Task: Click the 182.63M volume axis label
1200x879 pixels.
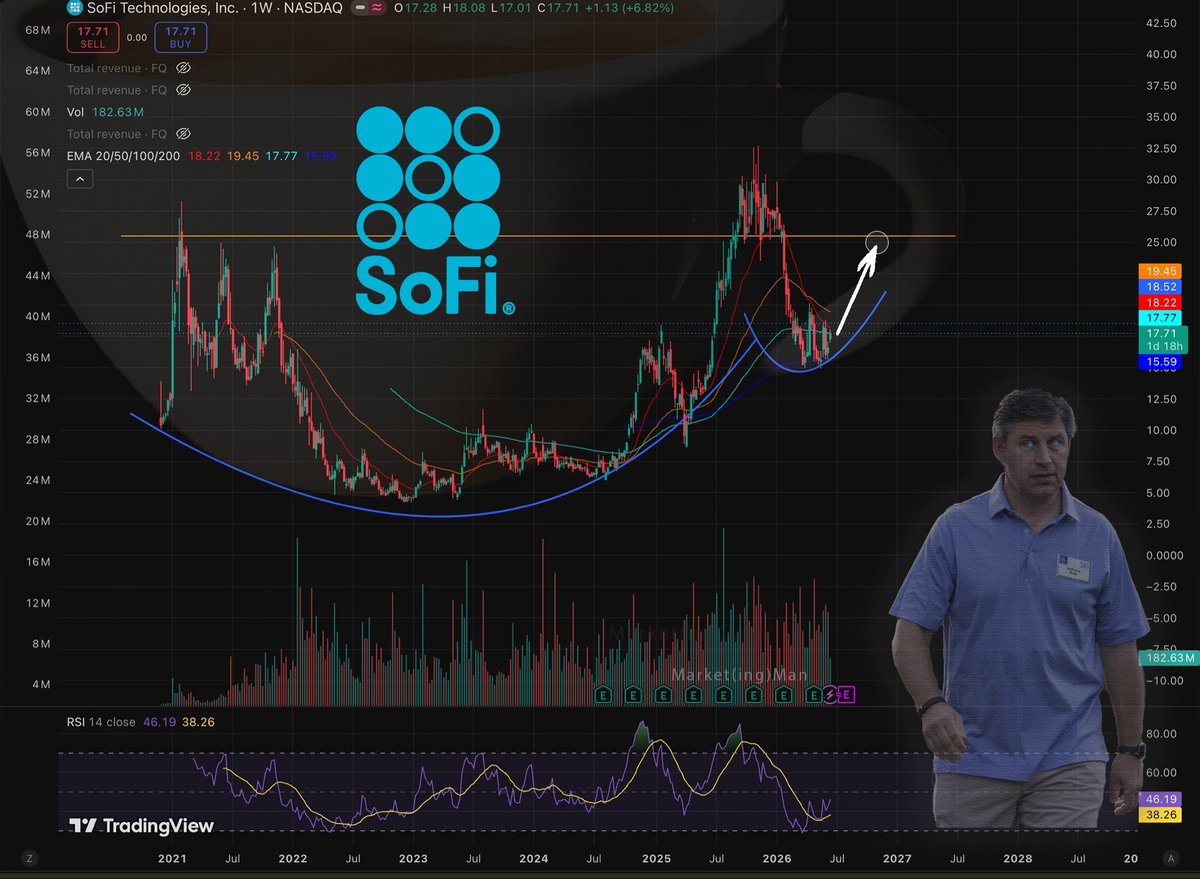Action: [1167, 657]
